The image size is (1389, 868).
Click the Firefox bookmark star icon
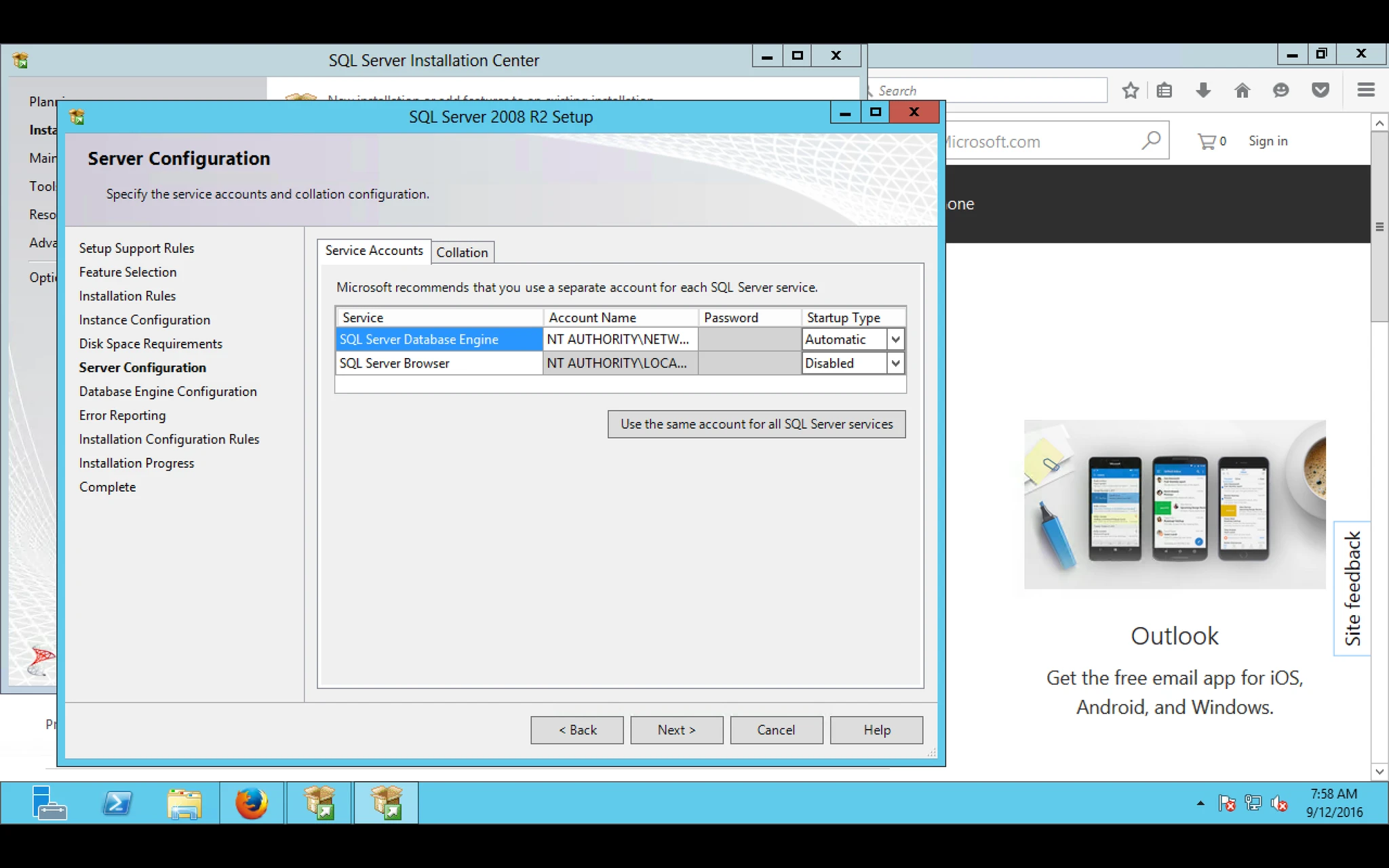pyautogui.click(x=1130, y=90)
